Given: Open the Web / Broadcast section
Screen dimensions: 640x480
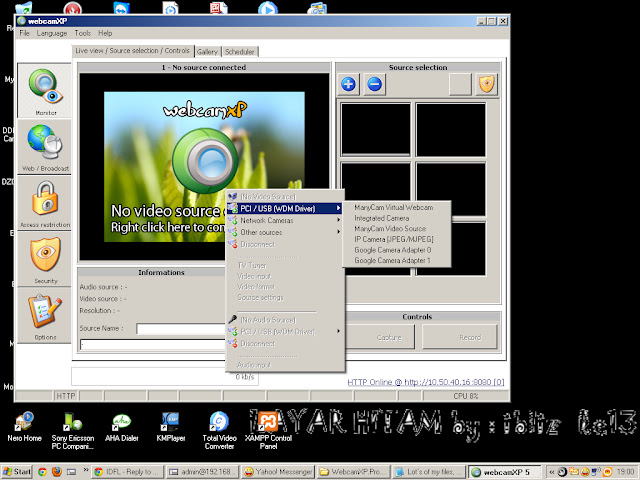Looking at the screenshot, I should pyautogui.click(x=44, y=146).
